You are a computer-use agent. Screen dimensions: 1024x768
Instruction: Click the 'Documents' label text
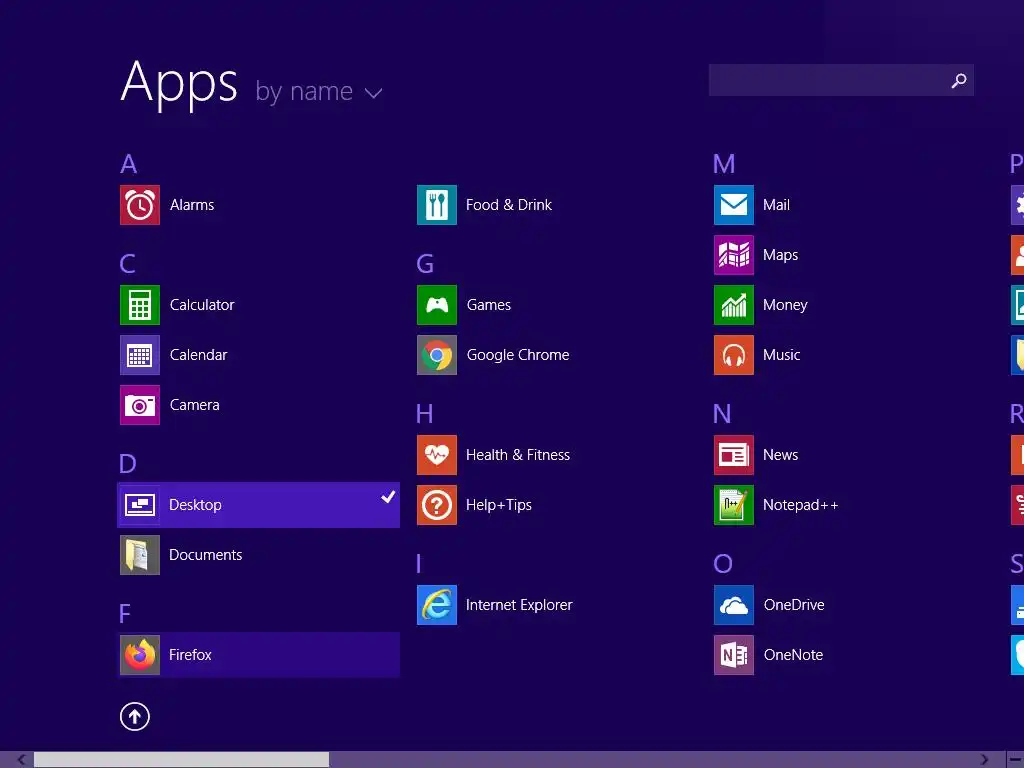206,555
